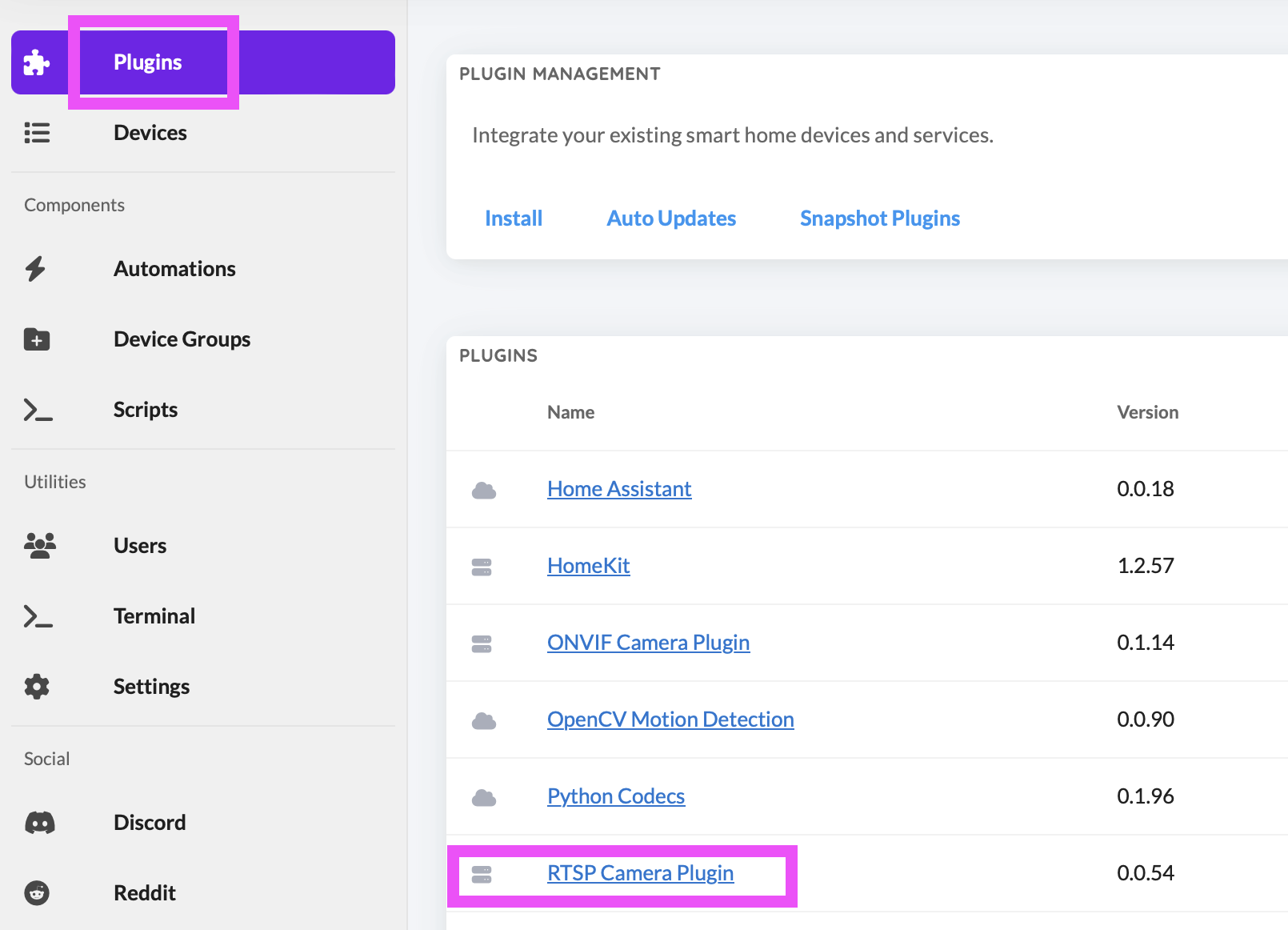Click the Settings gear icon

(37, 687)
